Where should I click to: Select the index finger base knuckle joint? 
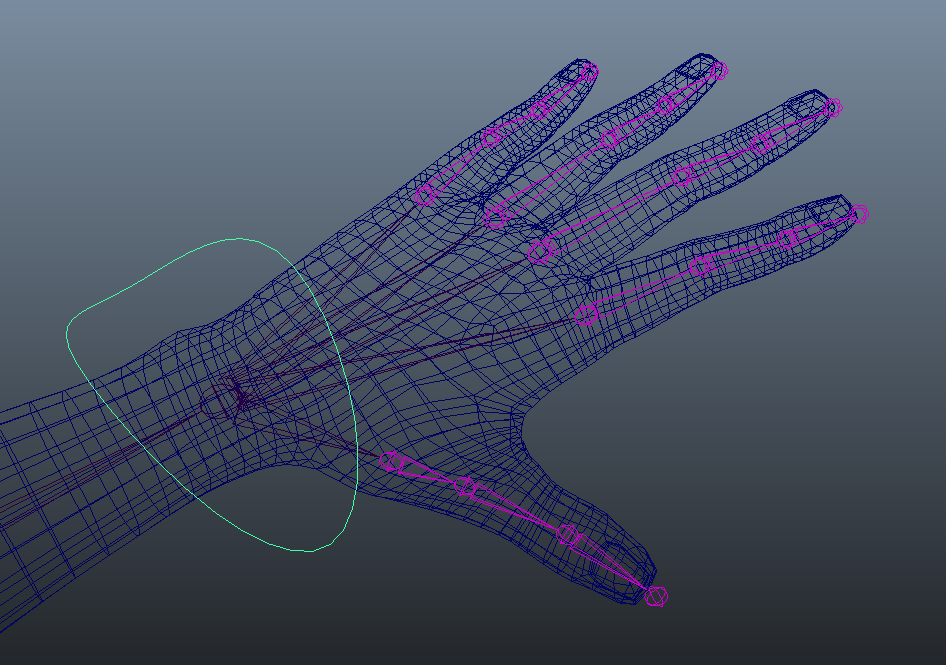tap(586, 314)
